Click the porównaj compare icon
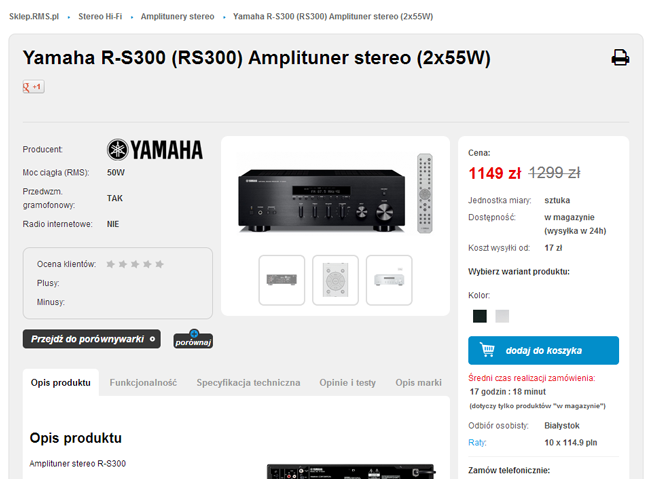The image size is (650, 479). point(193,339)
